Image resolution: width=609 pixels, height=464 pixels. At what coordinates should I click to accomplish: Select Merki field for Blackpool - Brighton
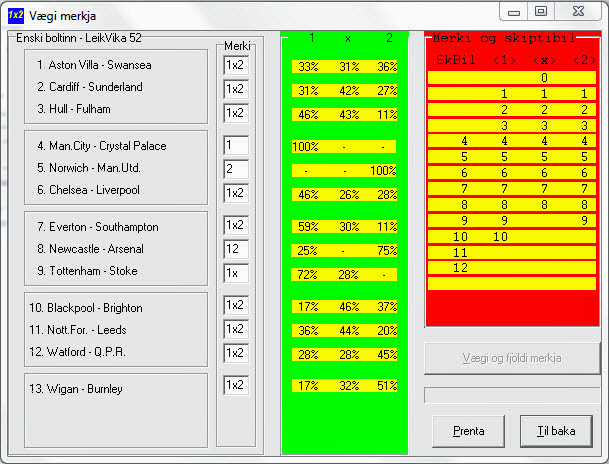tap(236, 305)
